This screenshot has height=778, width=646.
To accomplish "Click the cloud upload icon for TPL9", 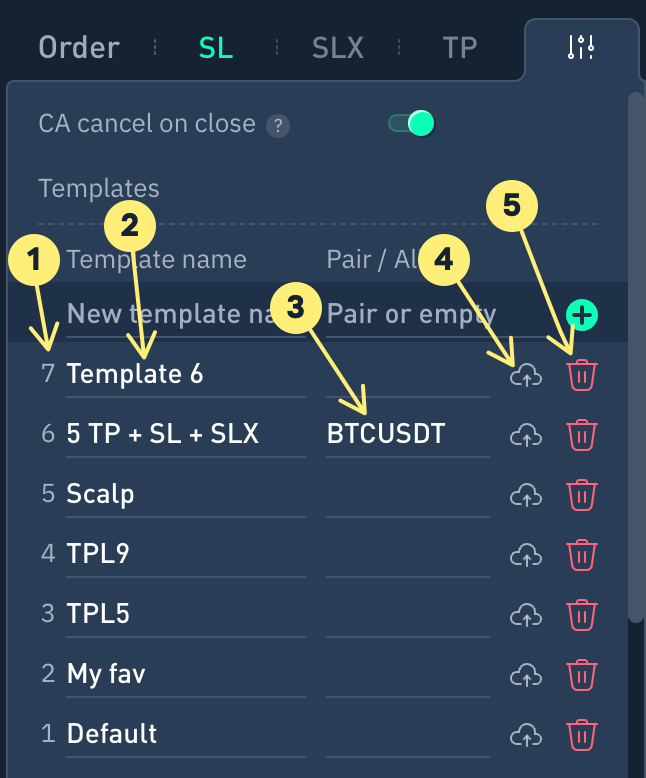I will coord(525,555).
